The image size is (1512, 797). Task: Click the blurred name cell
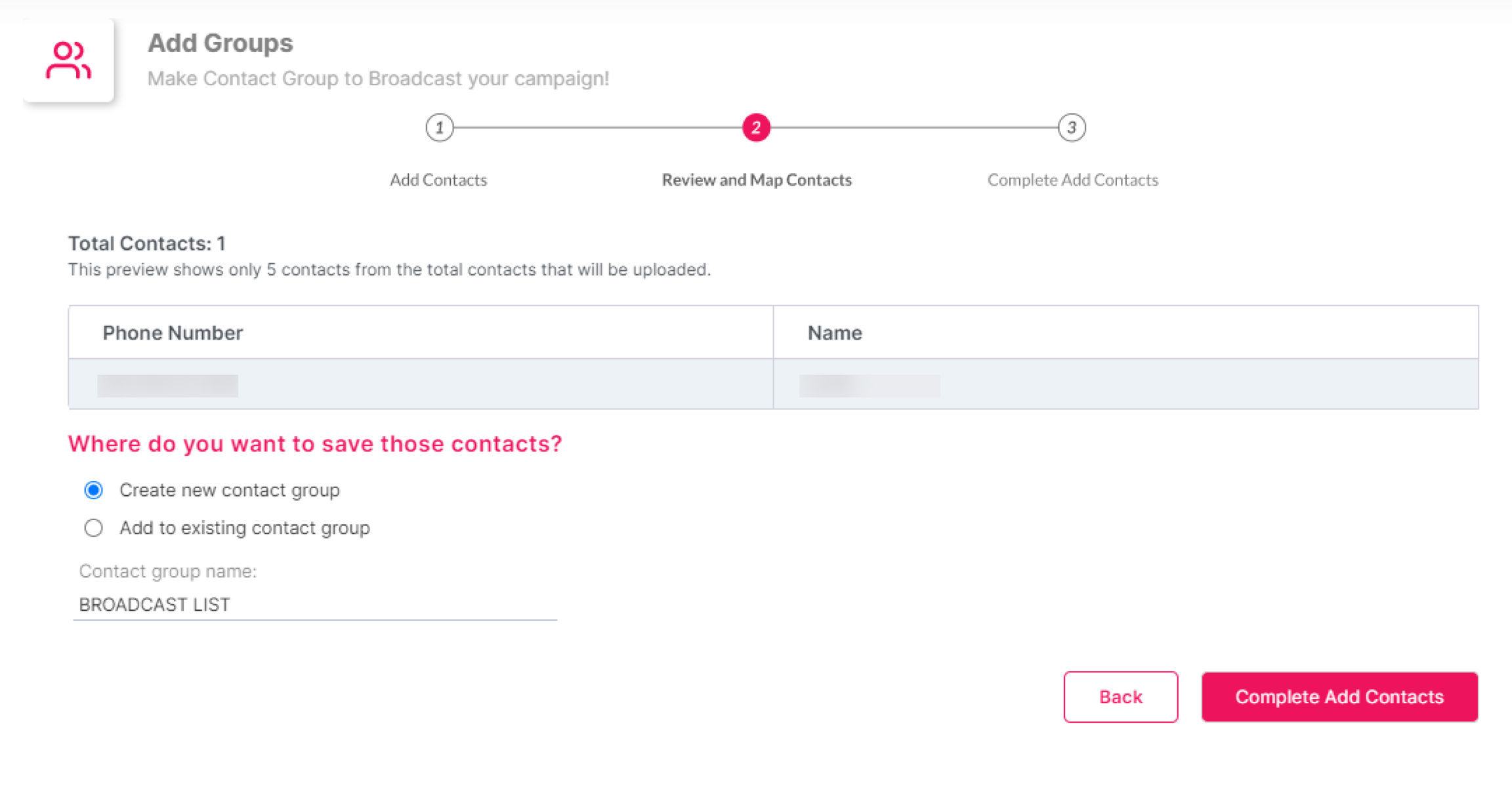tap(869, 385)
